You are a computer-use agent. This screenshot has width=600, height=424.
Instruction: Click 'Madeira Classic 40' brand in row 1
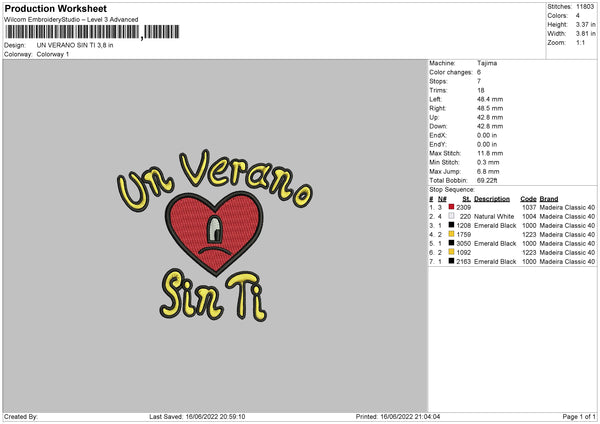(567, 207)
